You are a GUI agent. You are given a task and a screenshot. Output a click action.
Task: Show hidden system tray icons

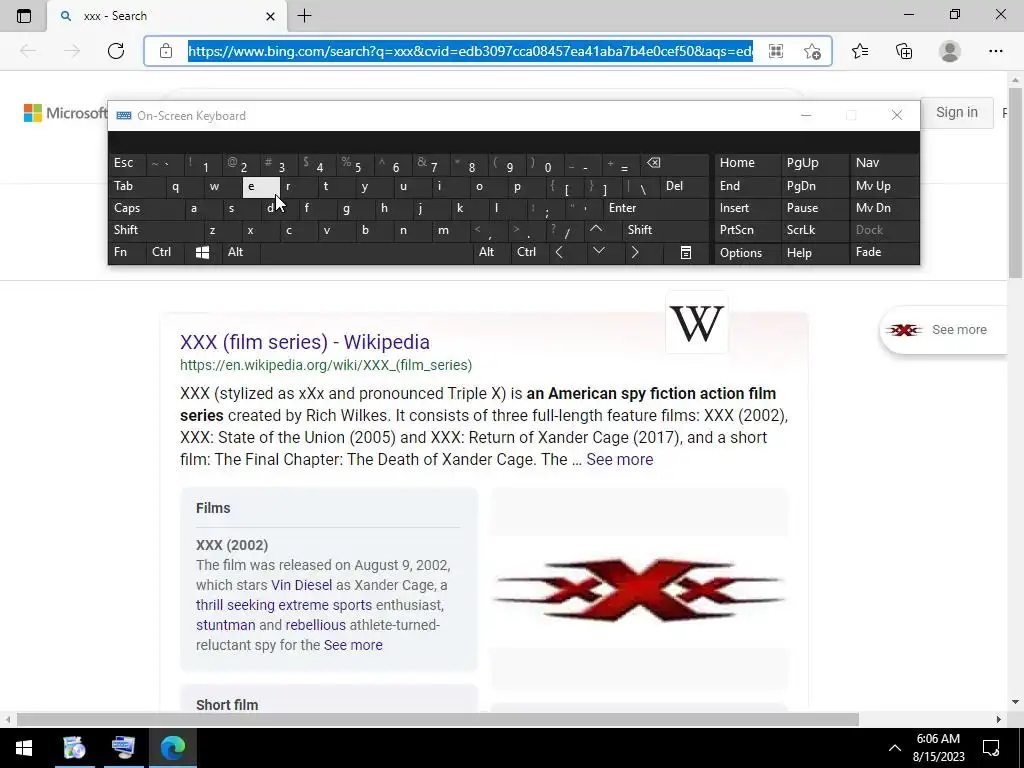[x=895, y=748]
